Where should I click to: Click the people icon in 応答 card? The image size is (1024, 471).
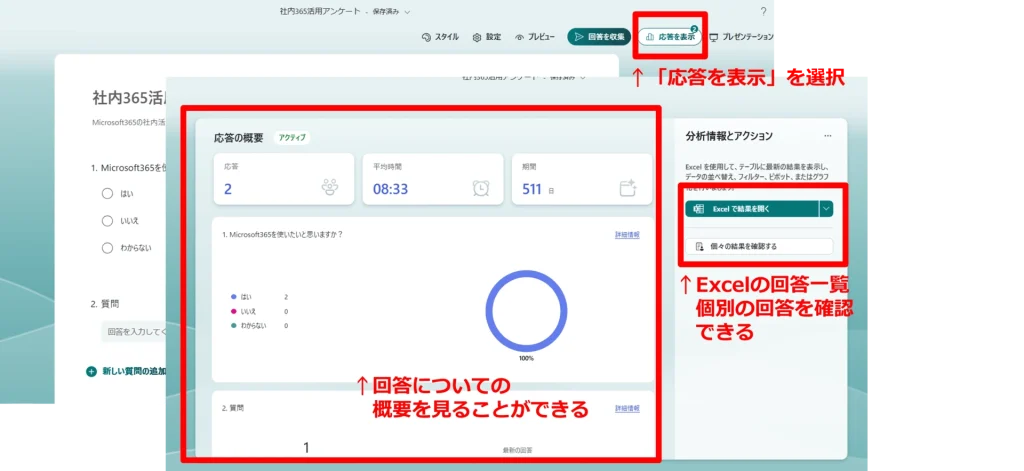point(330,187)
